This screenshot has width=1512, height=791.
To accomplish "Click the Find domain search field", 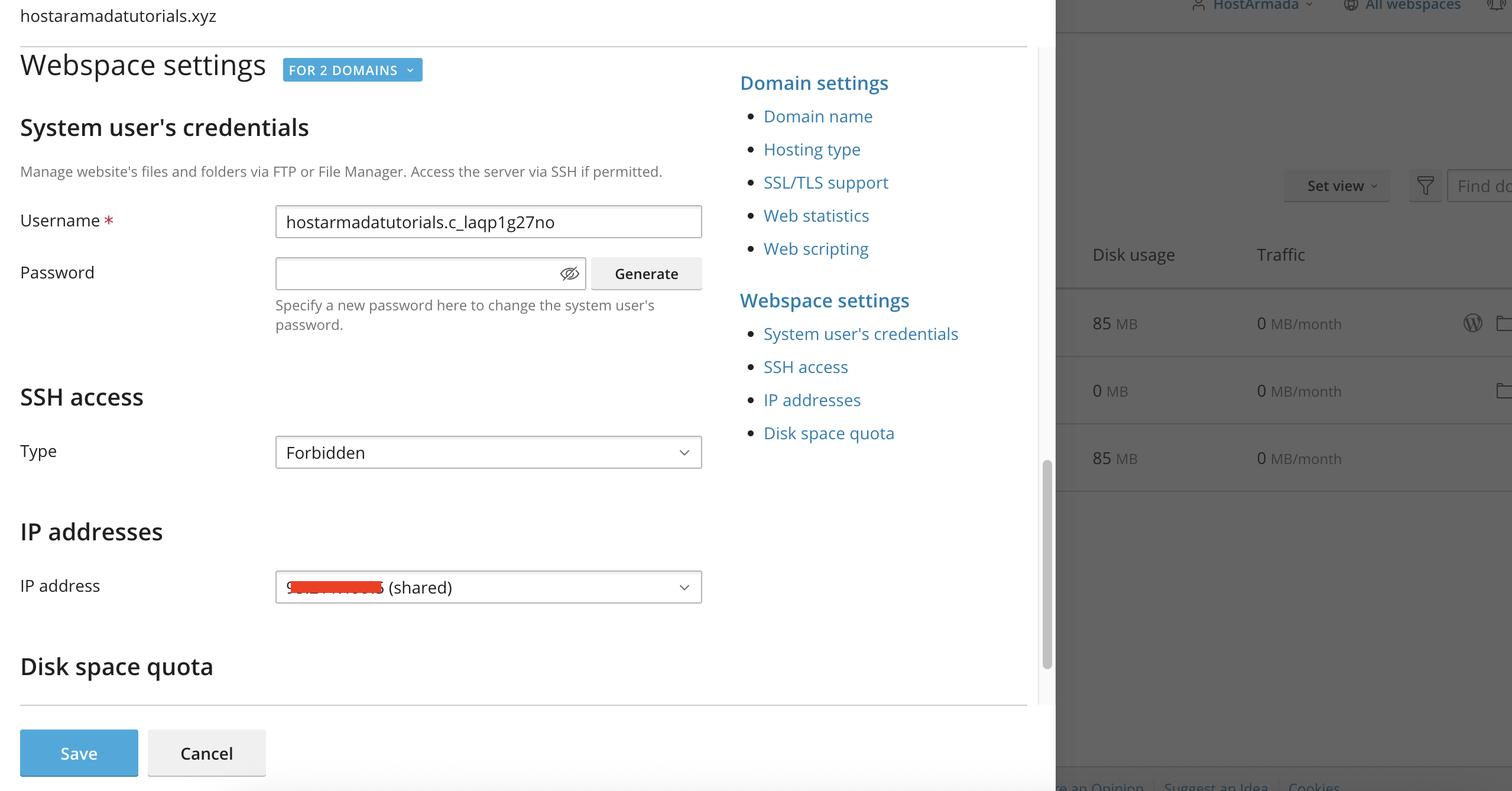I will [1479, 186].
